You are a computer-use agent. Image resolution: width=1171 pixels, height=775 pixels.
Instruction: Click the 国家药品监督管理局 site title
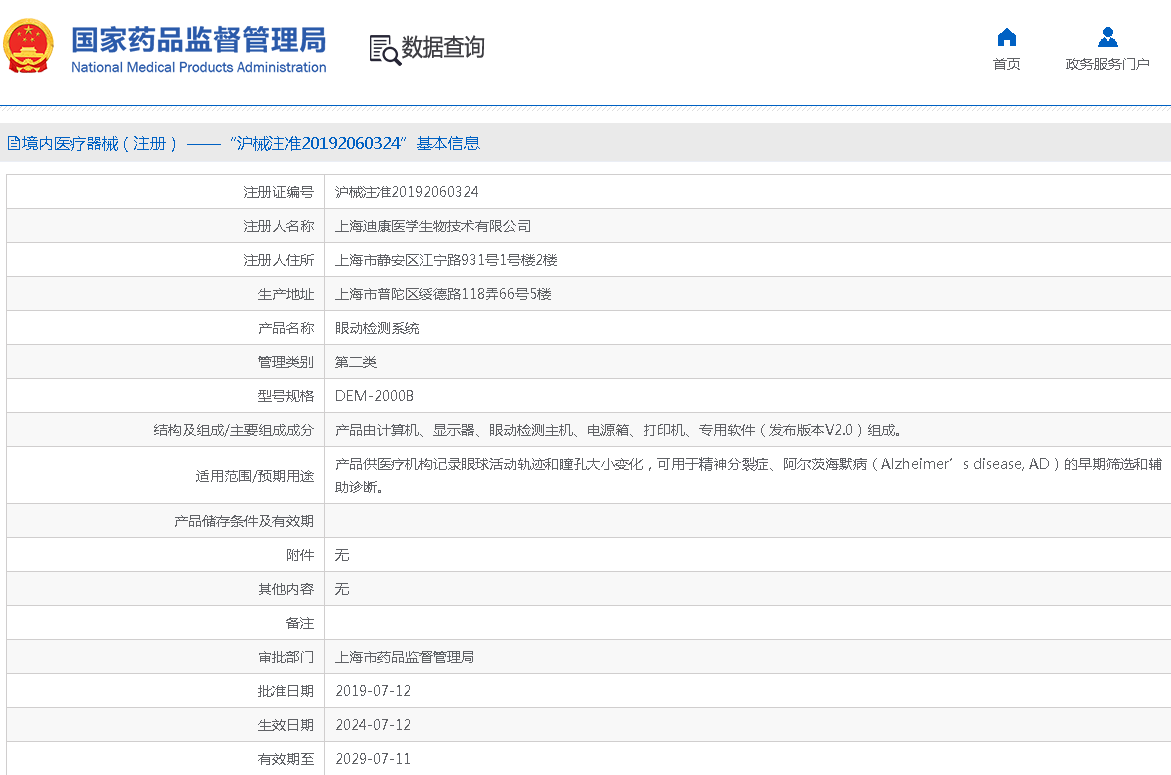pos(198,40)
